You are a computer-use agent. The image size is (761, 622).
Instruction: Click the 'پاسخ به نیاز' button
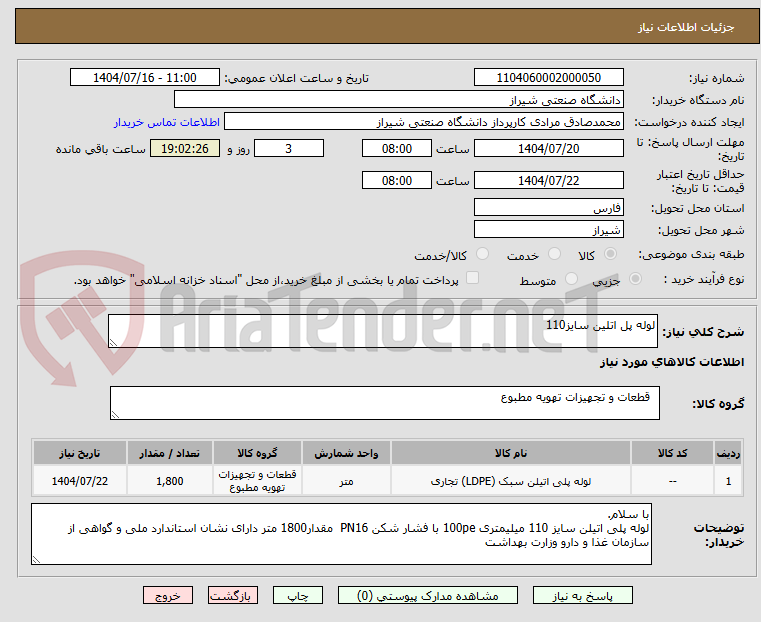[x=582, y=595]
